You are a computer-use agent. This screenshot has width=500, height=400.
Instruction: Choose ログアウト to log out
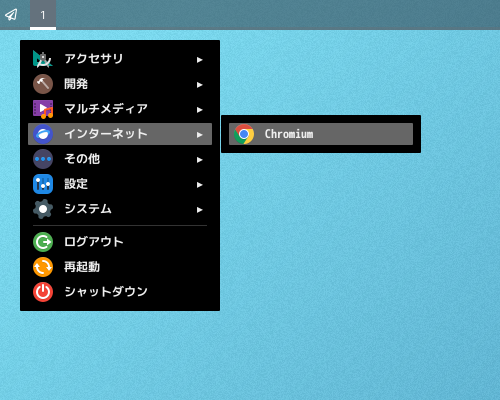point(120,242)
